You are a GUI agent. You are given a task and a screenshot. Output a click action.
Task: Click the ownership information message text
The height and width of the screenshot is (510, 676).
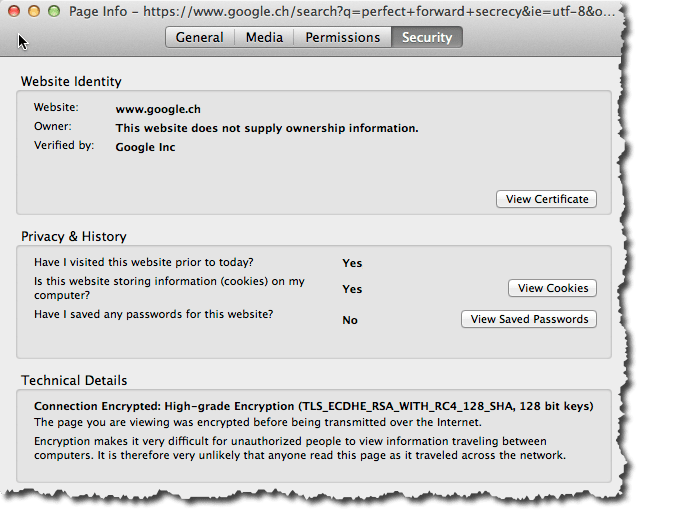pos(267,128)
